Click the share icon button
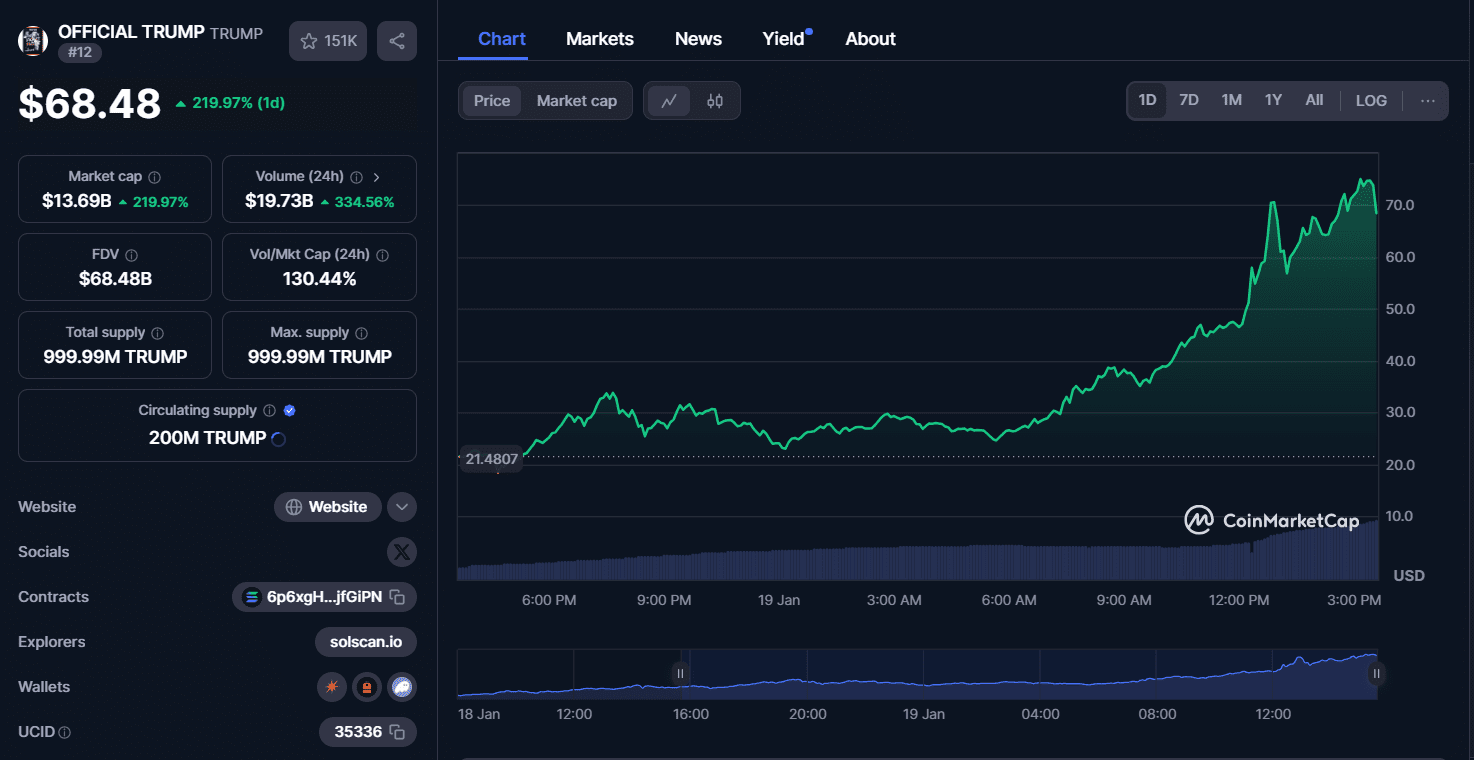Viewport: 1474px width, 760px height. 397,41
